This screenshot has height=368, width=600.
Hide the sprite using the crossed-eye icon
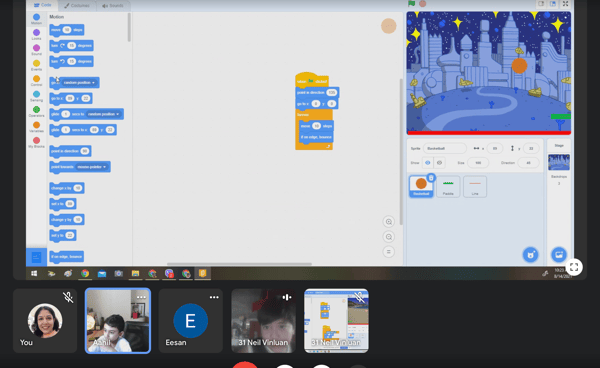point(439,163)
